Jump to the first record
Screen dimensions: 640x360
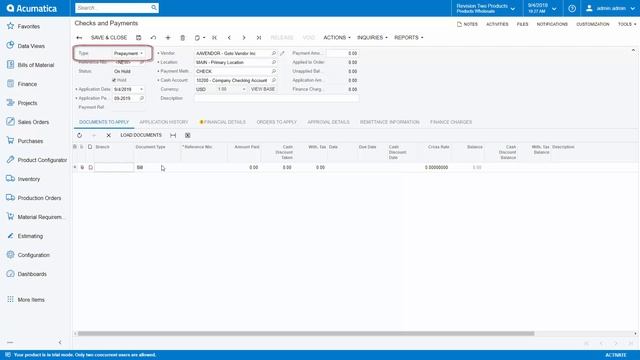(x=214, y=38)
